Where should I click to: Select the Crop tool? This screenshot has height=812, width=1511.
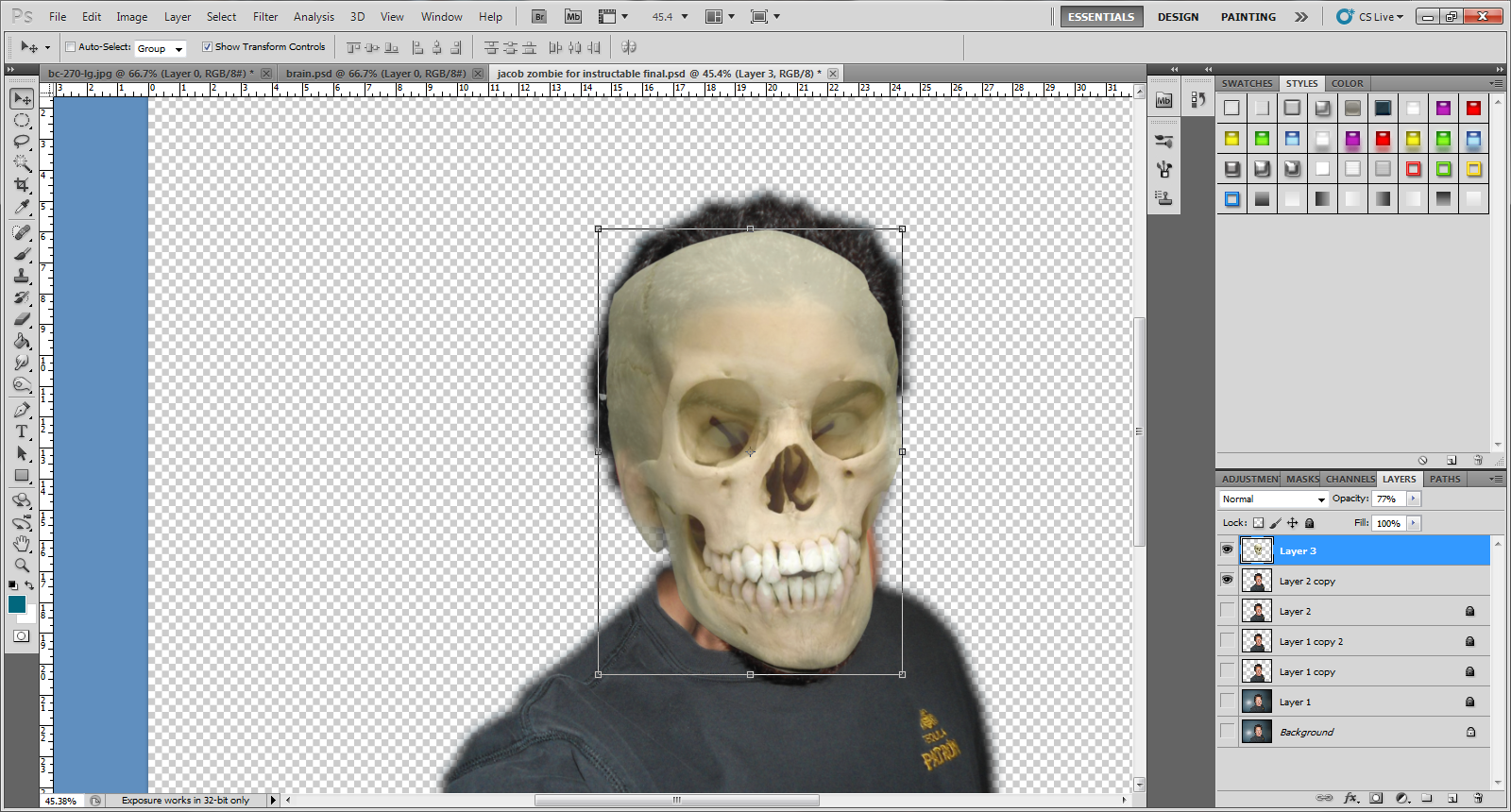23,185
